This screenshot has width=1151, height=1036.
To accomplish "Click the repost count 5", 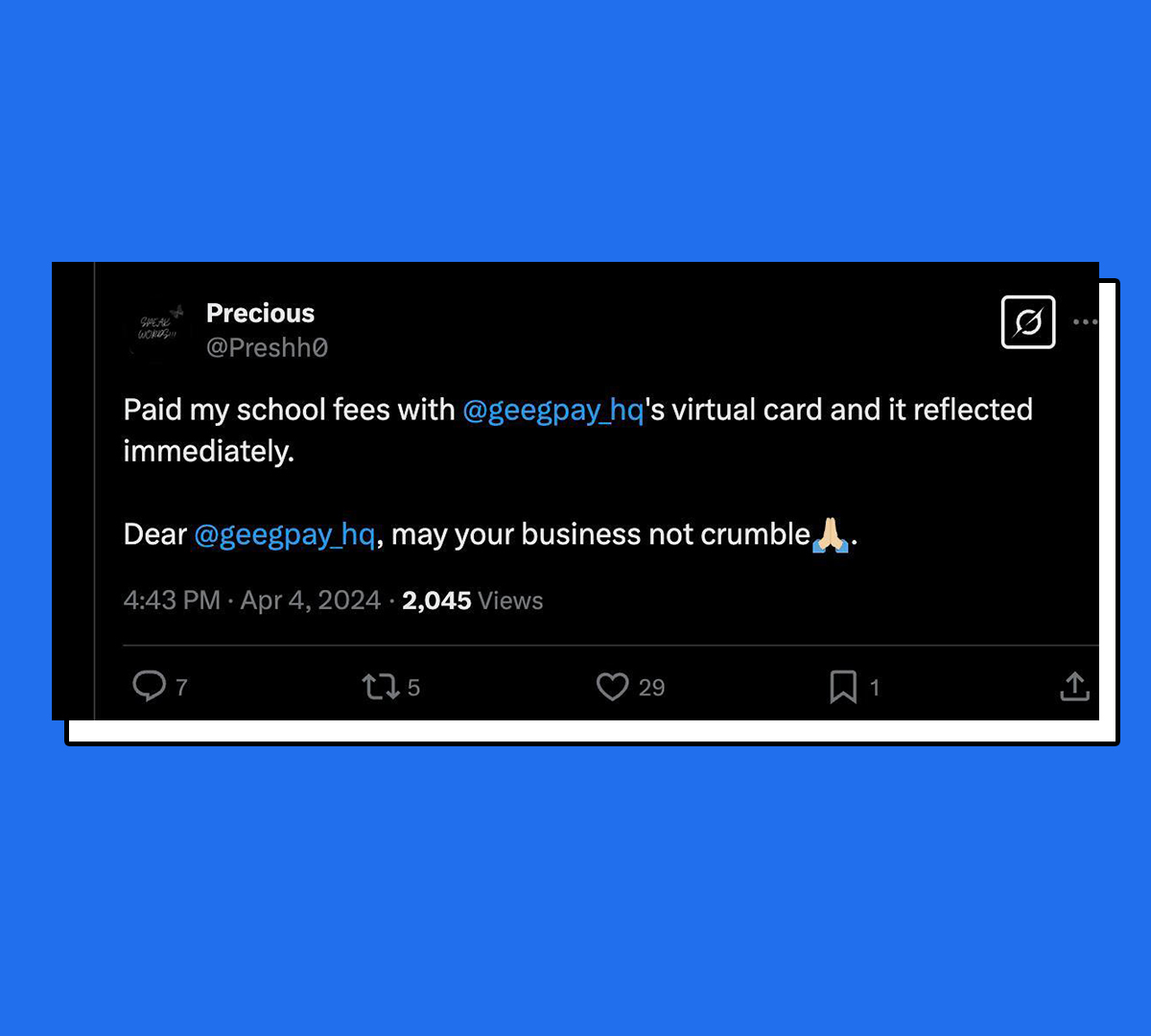I will pyautogui.click(x=413, y=687).
